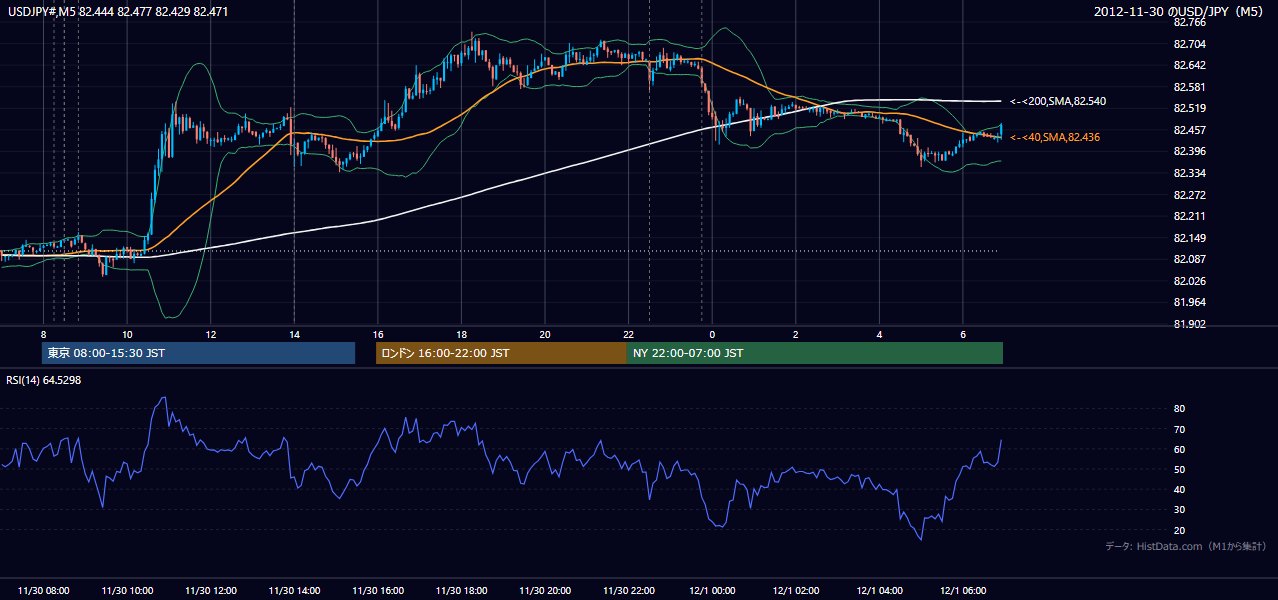The height and width of the screenshot is (600, 1278).
Task: Click price axis label 82.272
Action: [1189, 195]
